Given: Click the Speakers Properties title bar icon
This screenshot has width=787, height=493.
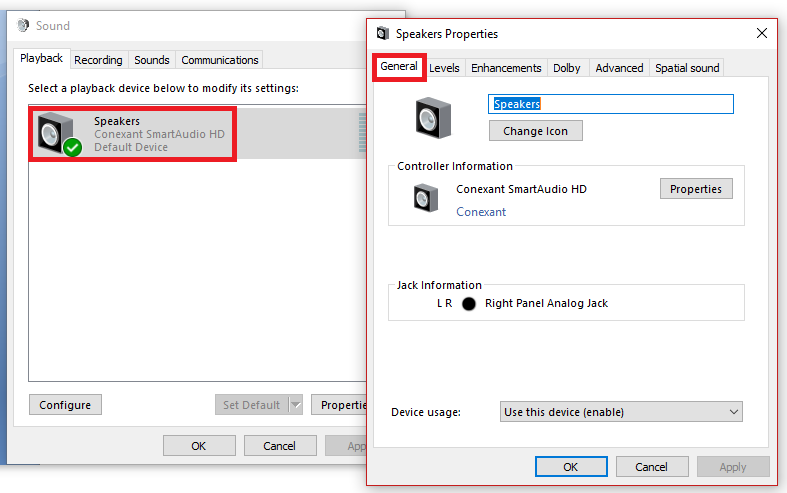Looking at the screenshot, I should [x=383, y=34].
